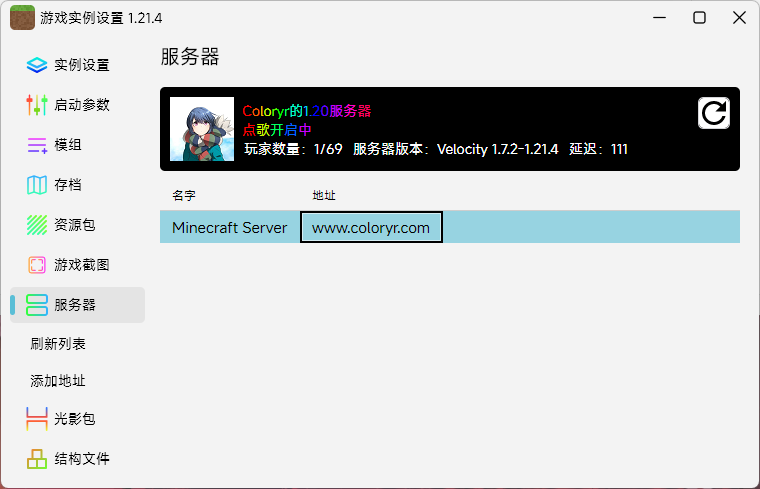Click the 光影包 shader icon
This screenshot has width=760, height=489.
(37, 419)
